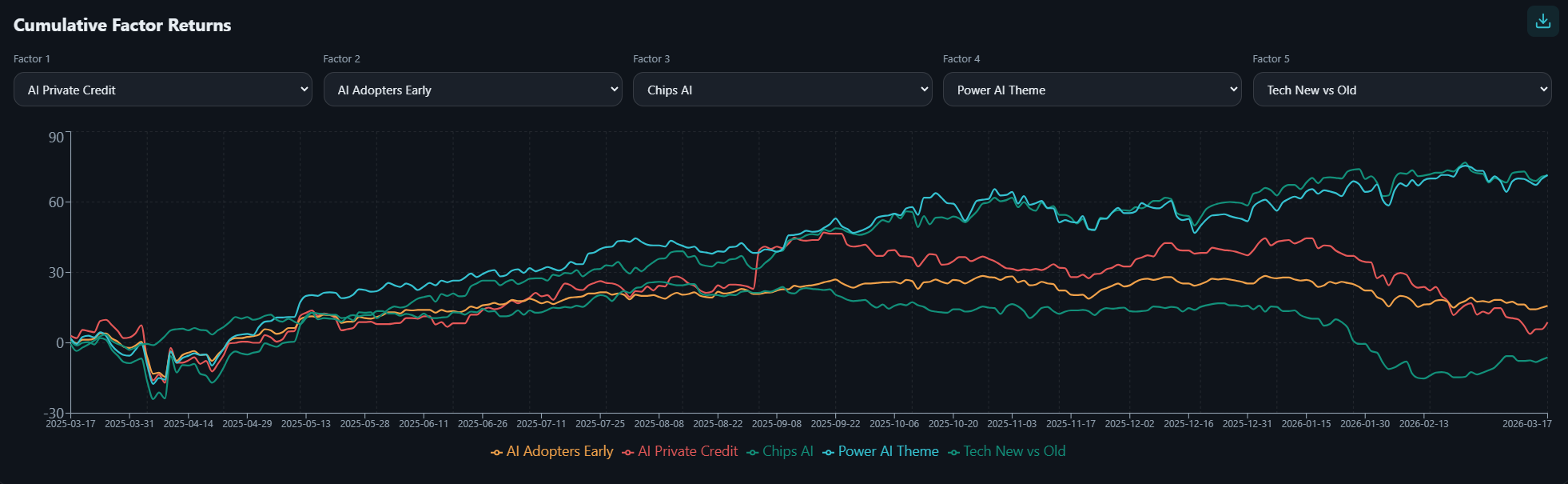Open the Factor 1 AI Private Credit dropdown

pyautogui.click(x=163, y=90)
